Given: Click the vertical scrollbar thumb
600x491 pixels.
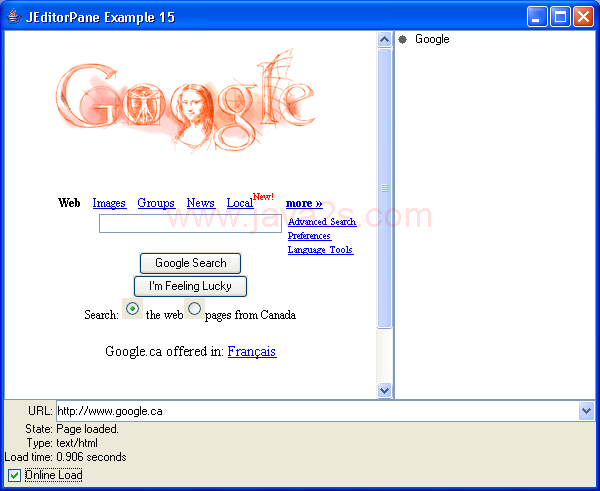Looking at the screenshot, I should (x=385, y=188).
